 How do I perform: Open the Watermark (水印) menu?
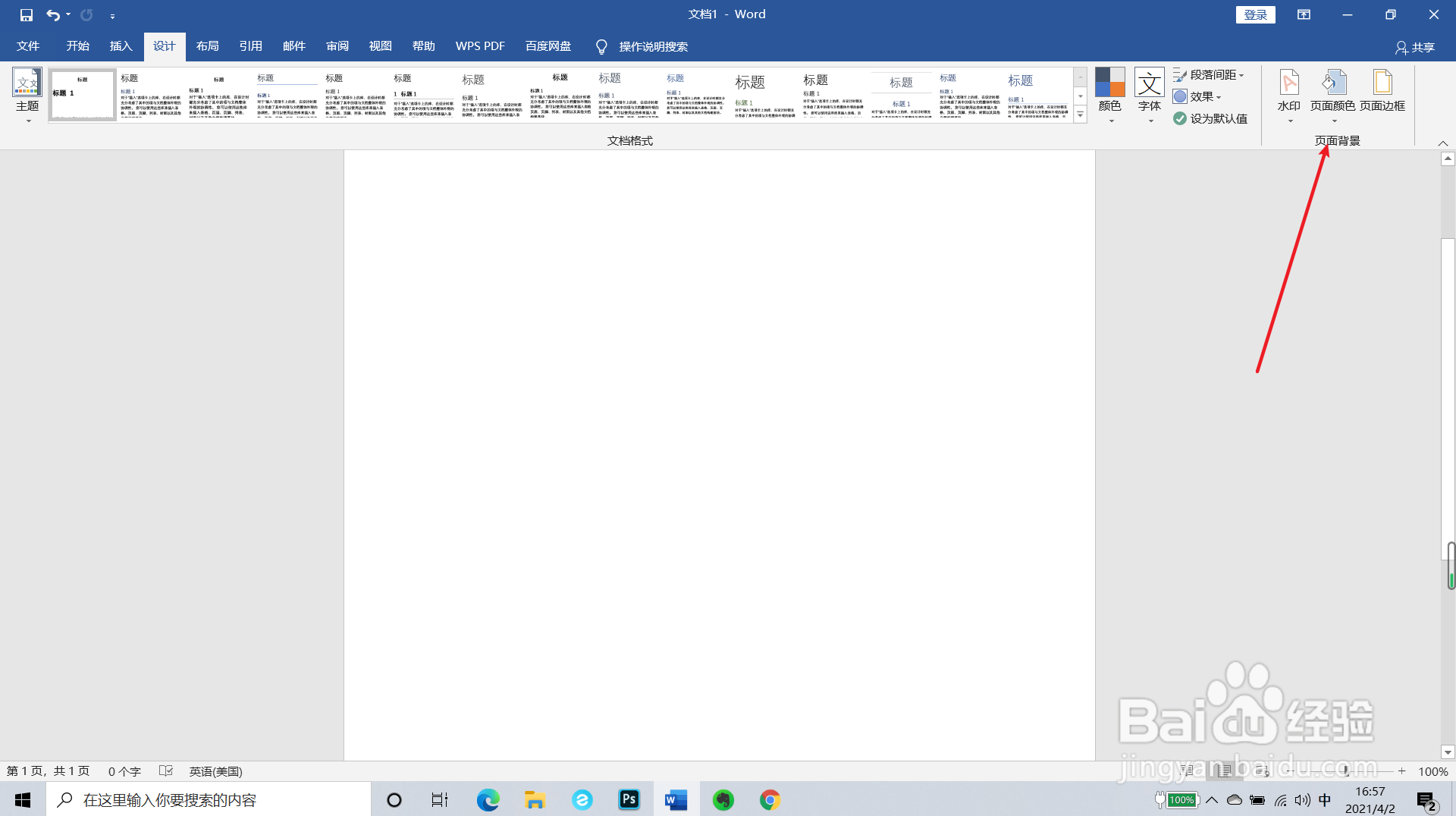click(x=1288, y=96)
